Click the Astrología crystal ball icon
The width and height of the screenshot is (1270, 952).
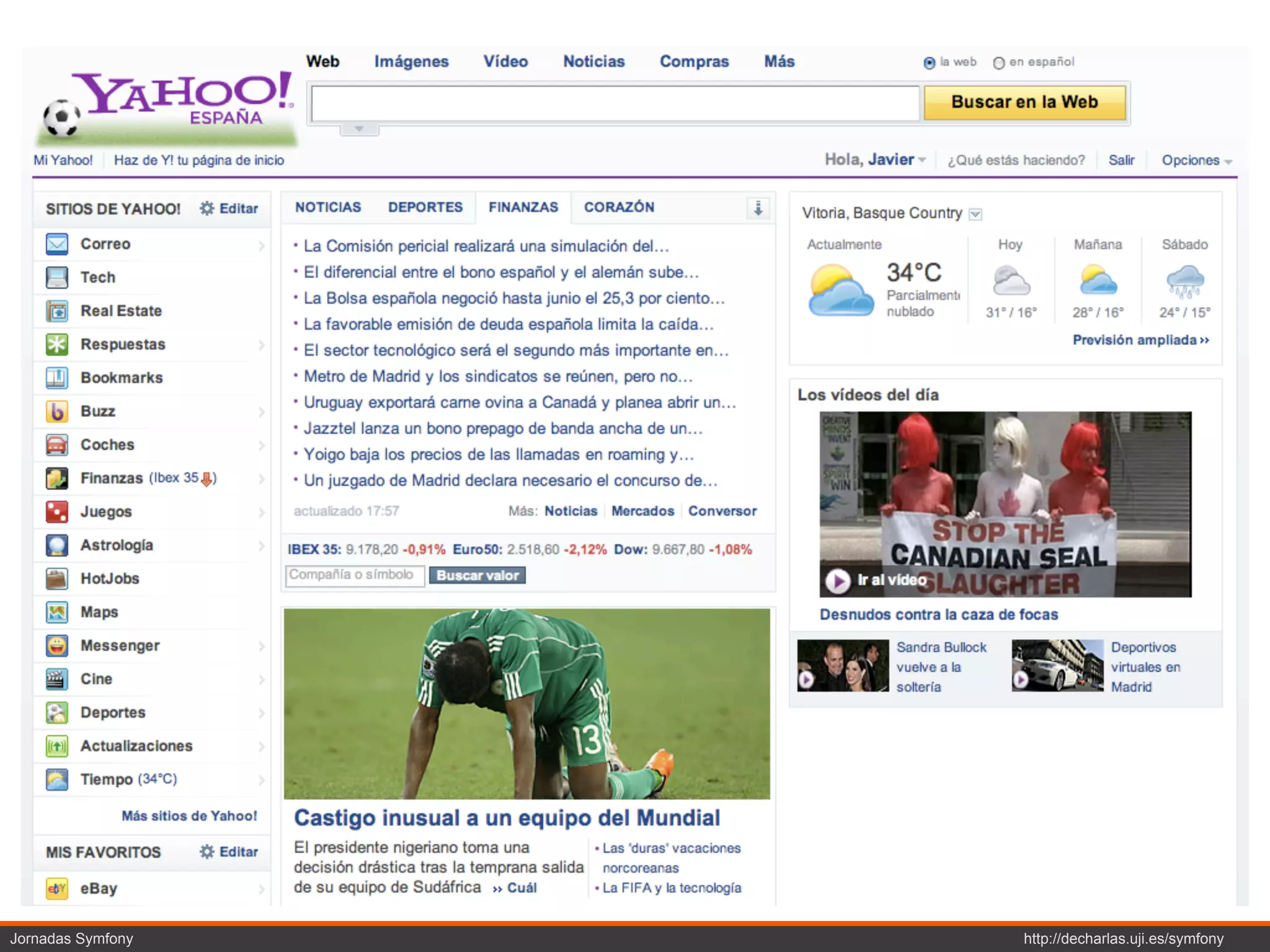click(57, 545)
